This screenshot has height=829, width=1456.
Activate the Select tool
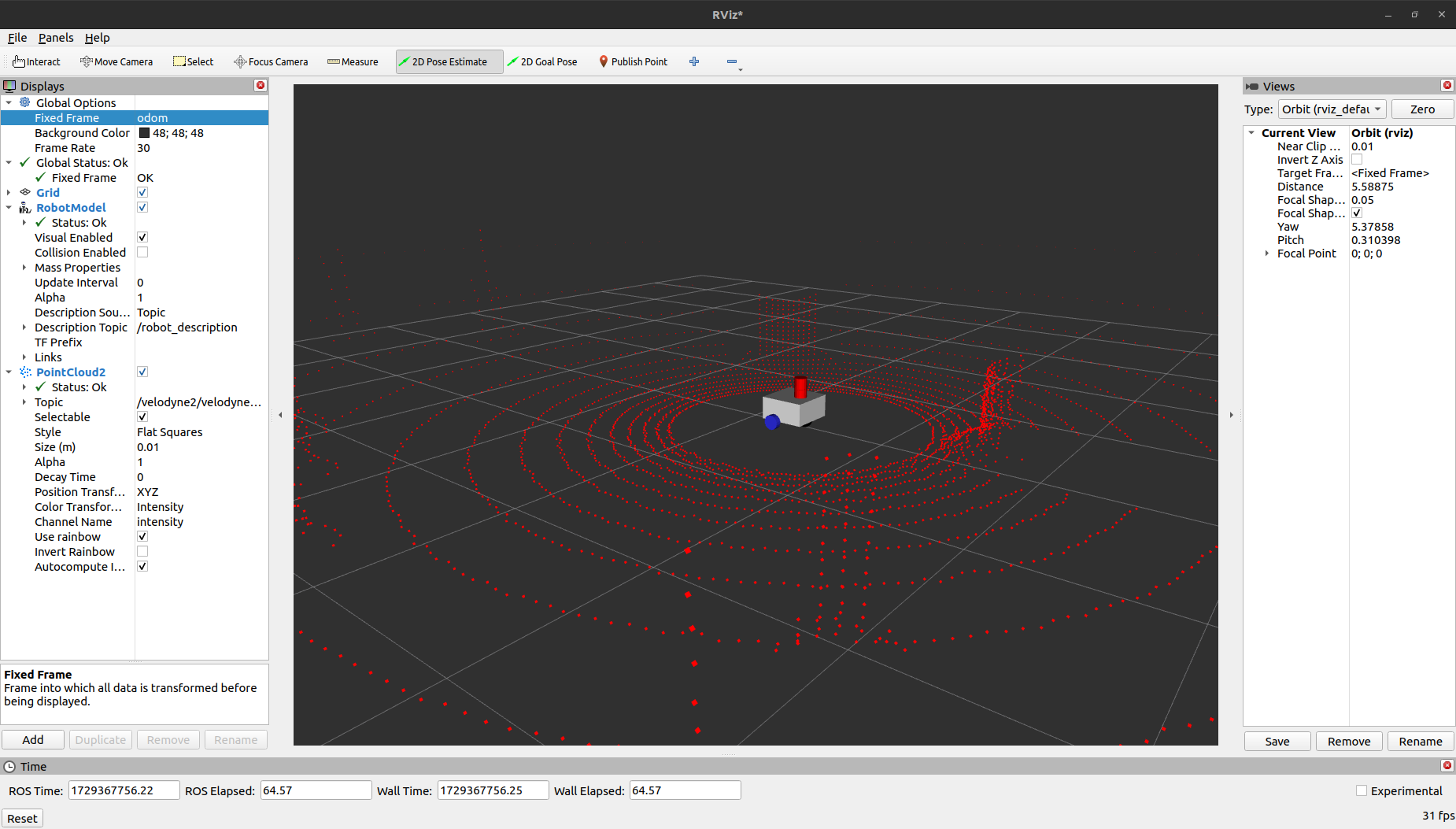pyautogui.click(x=194, y=61)
